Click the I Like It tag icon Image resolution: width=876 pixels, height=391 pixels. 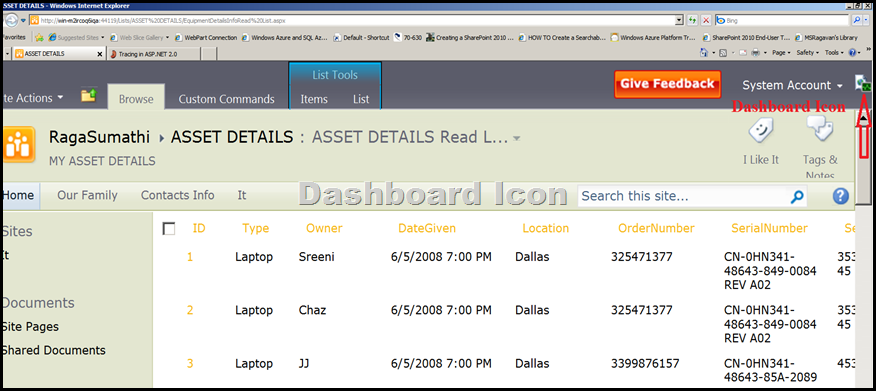(761, 130)
